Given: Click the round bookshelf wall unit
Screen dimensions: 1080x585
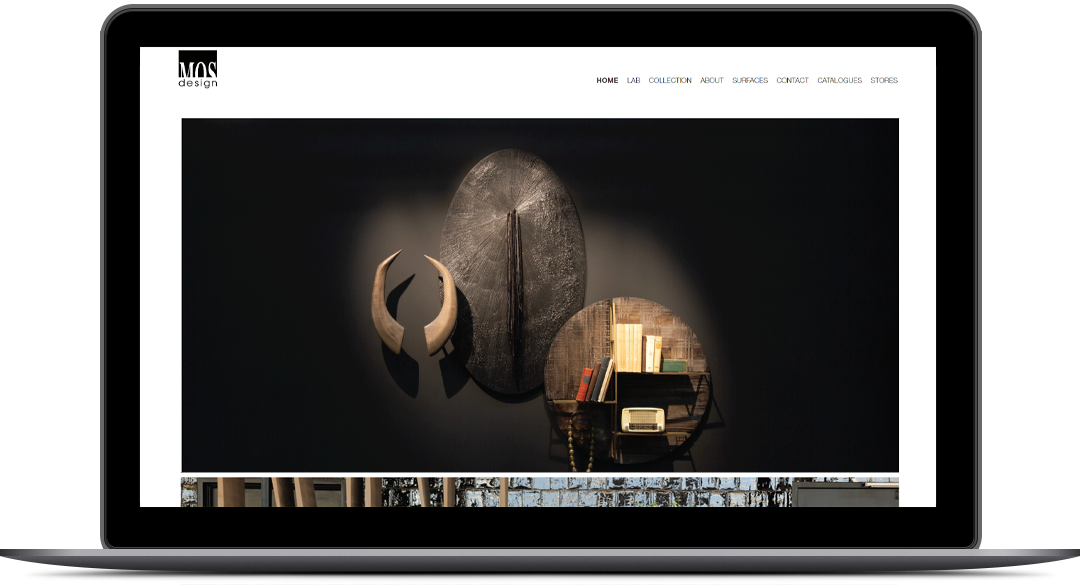Looking at the screenshot, I should 627,379.
